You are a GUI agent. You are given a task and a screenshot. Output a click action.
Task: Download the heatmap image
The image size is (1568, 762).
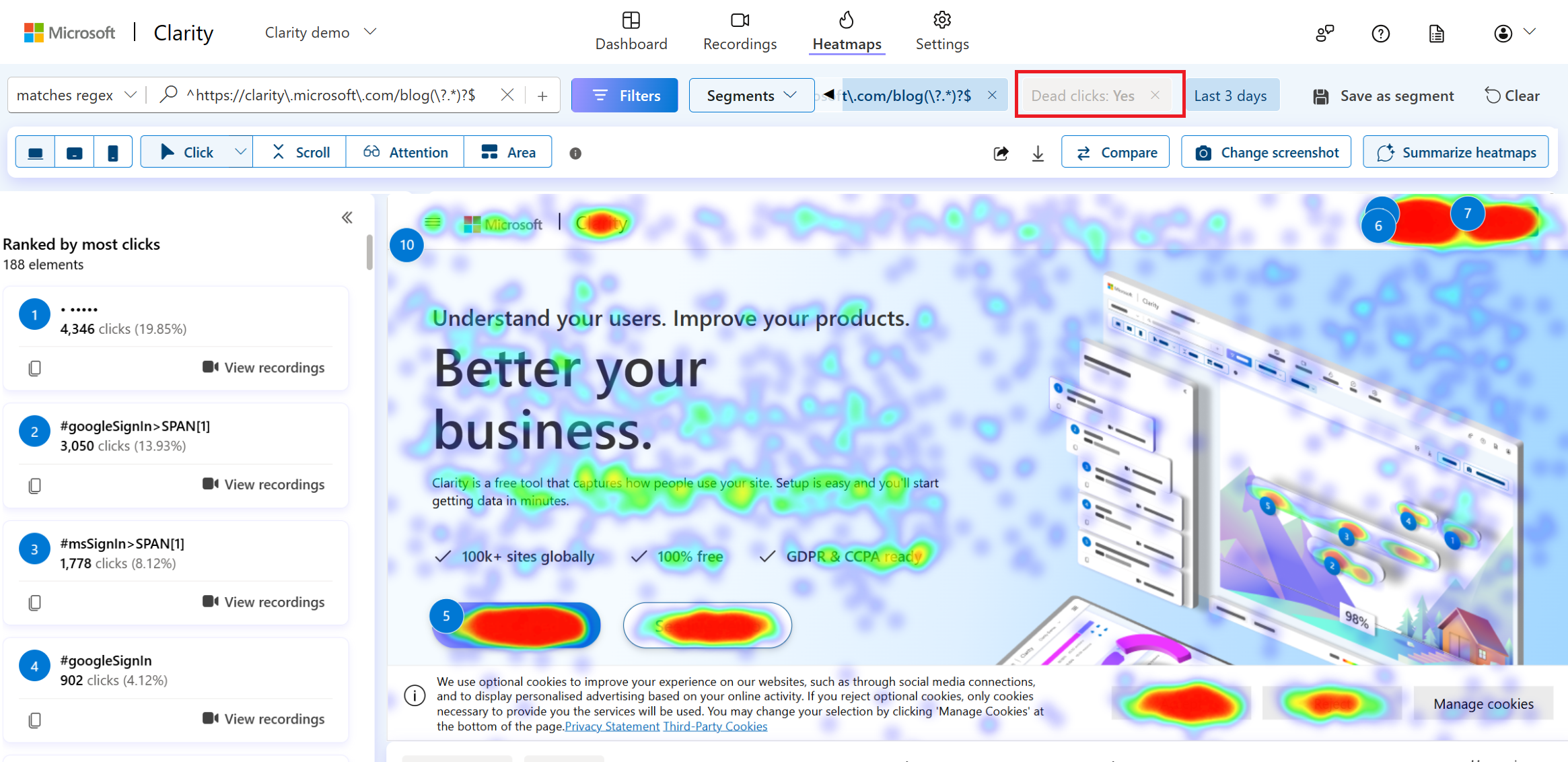1037,153
